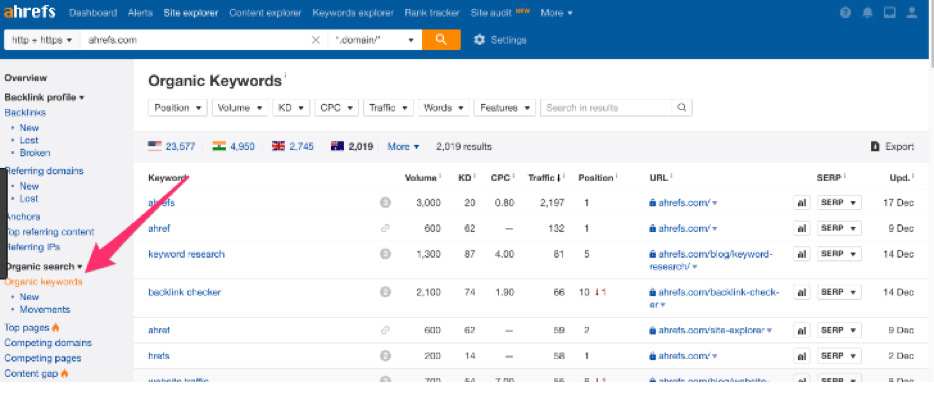Open SERP dropdown for ahrefs row
The width and height of the screenshot is (934, 406).
(x=839, y=203)
